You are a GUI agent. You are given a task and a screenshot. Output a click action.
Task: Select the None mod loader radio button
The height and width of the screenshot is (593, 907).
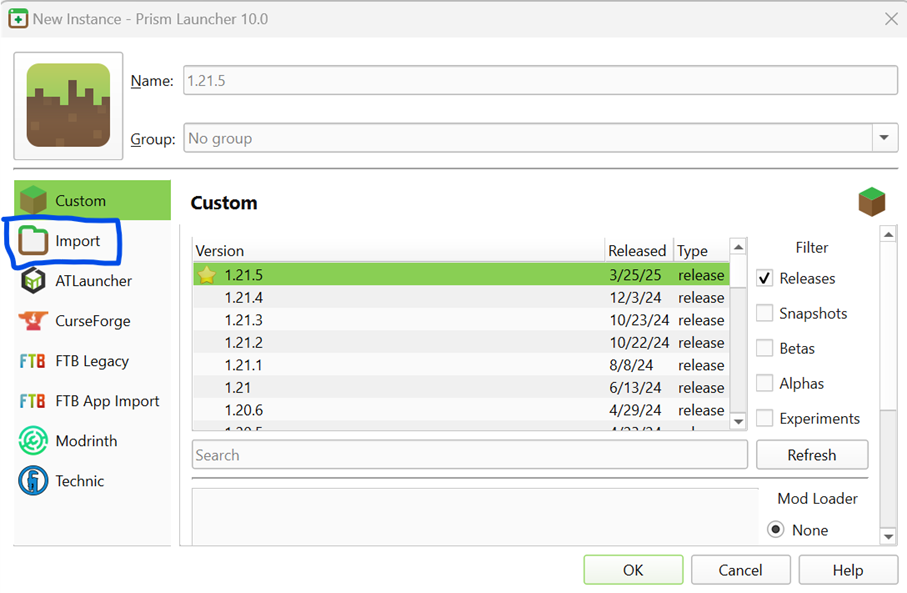(x=775, y=530)
